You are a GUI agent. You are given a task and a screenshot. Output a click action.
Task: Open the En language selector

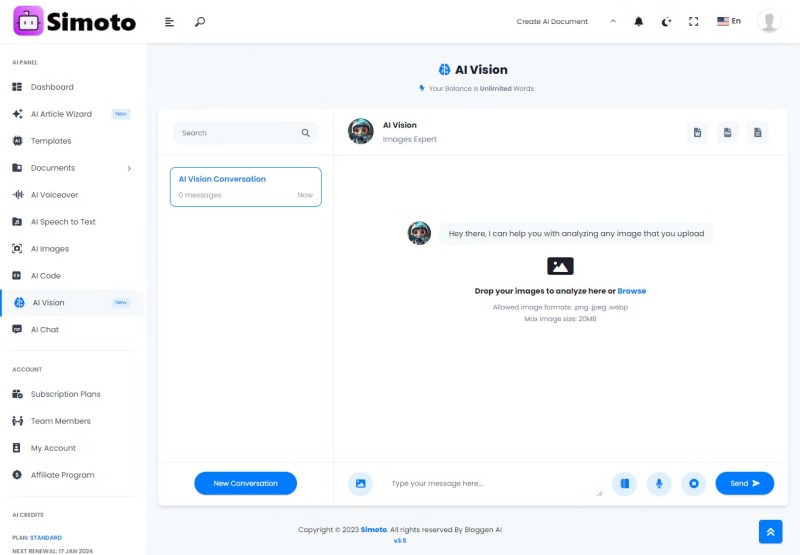729,21
